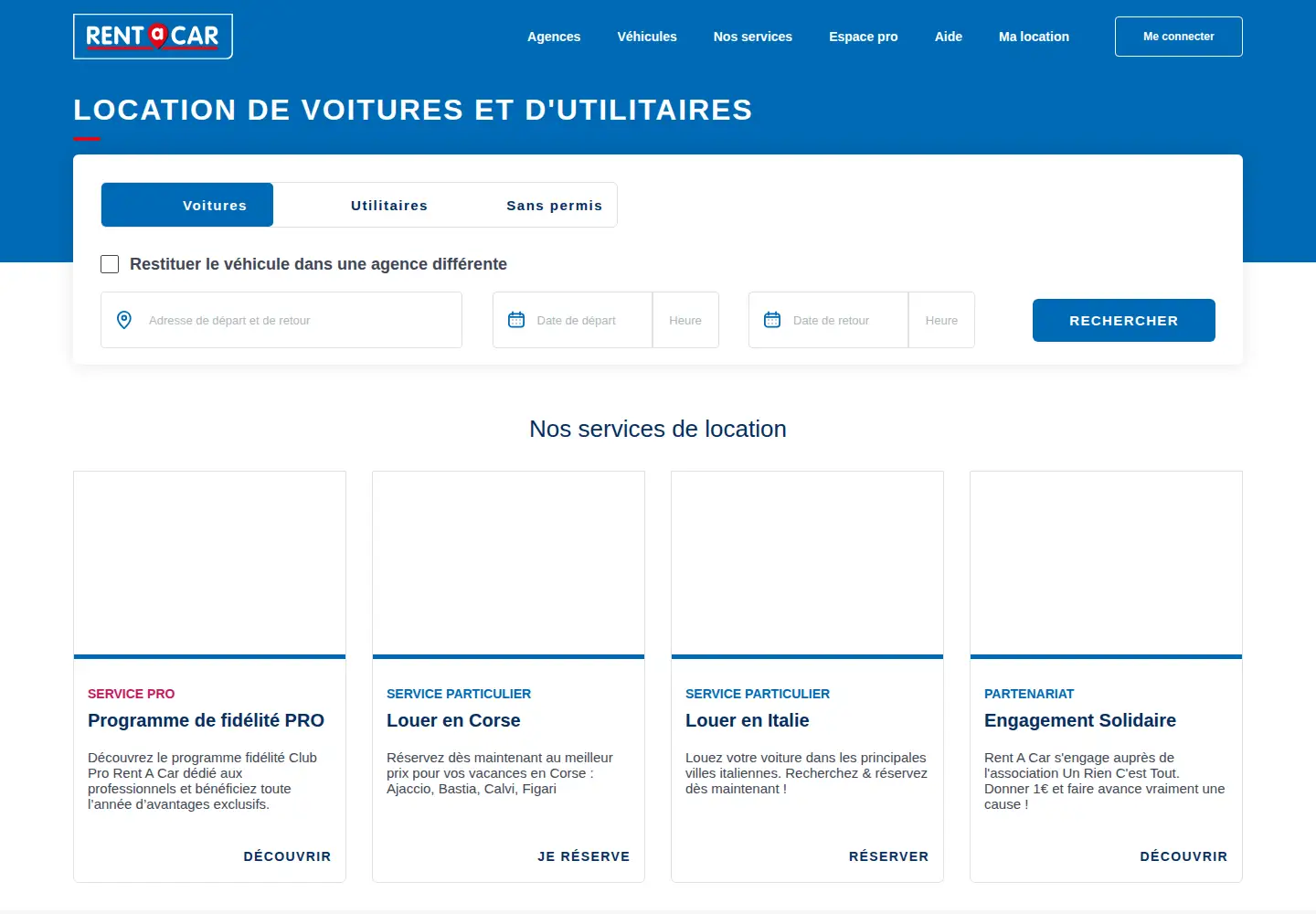Switch to the Sans permis tab
The width and height of the screenshot is (1316, 914).
(x=531, y=206)
